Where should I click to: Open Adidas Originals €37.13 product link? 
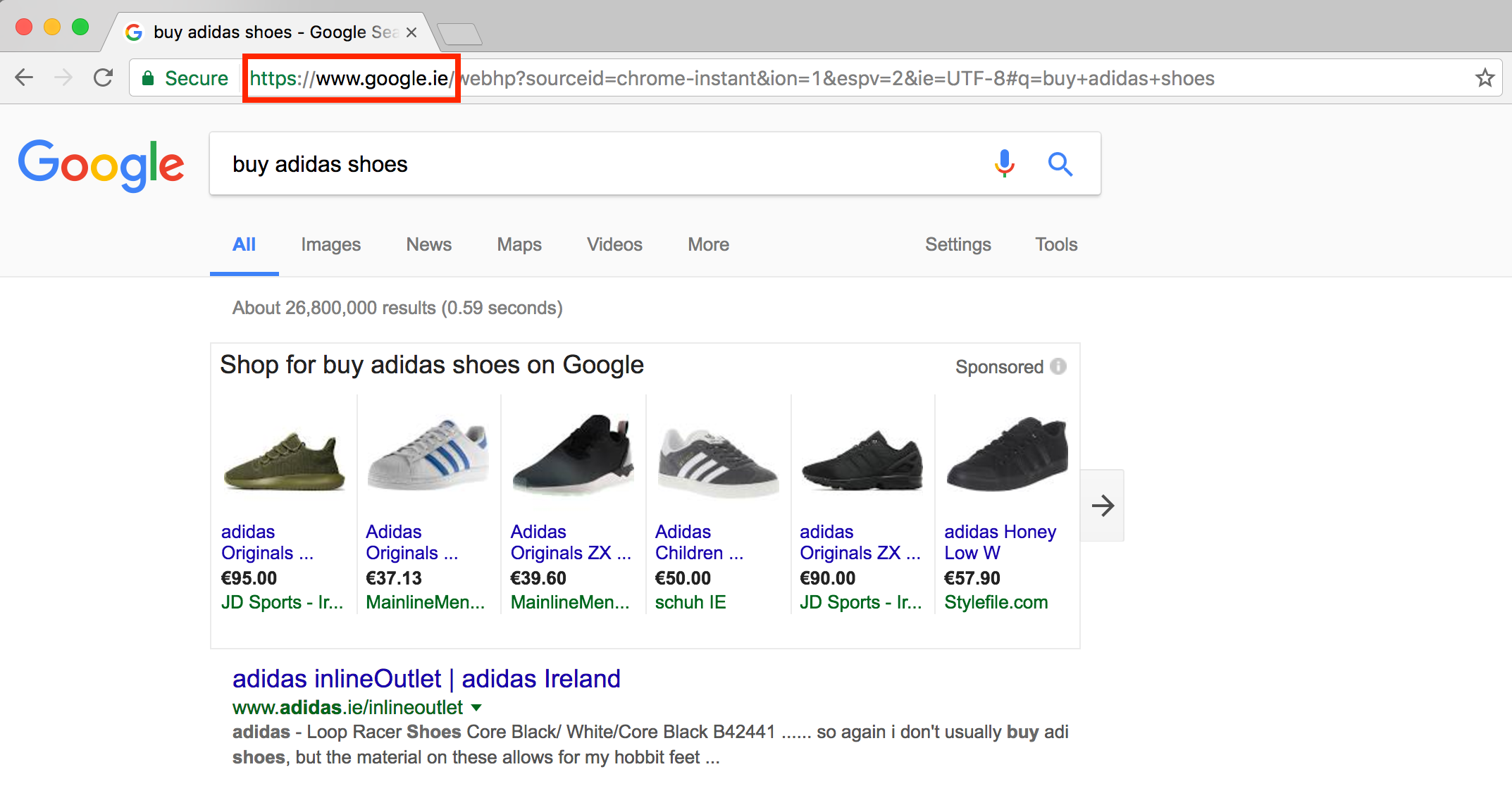click(412, 542)
